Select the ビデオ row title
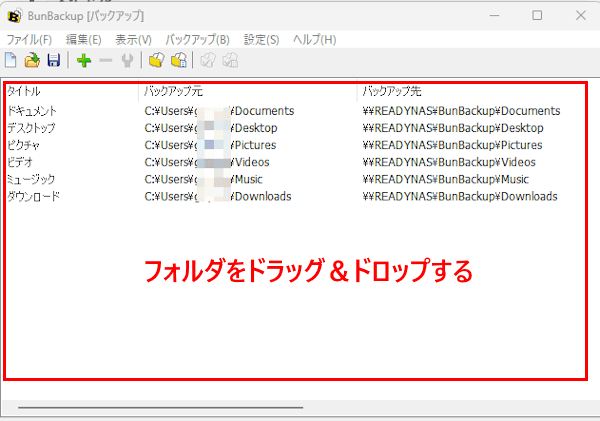600x421 pixels. pyautogui.click(x=20, y=162)
